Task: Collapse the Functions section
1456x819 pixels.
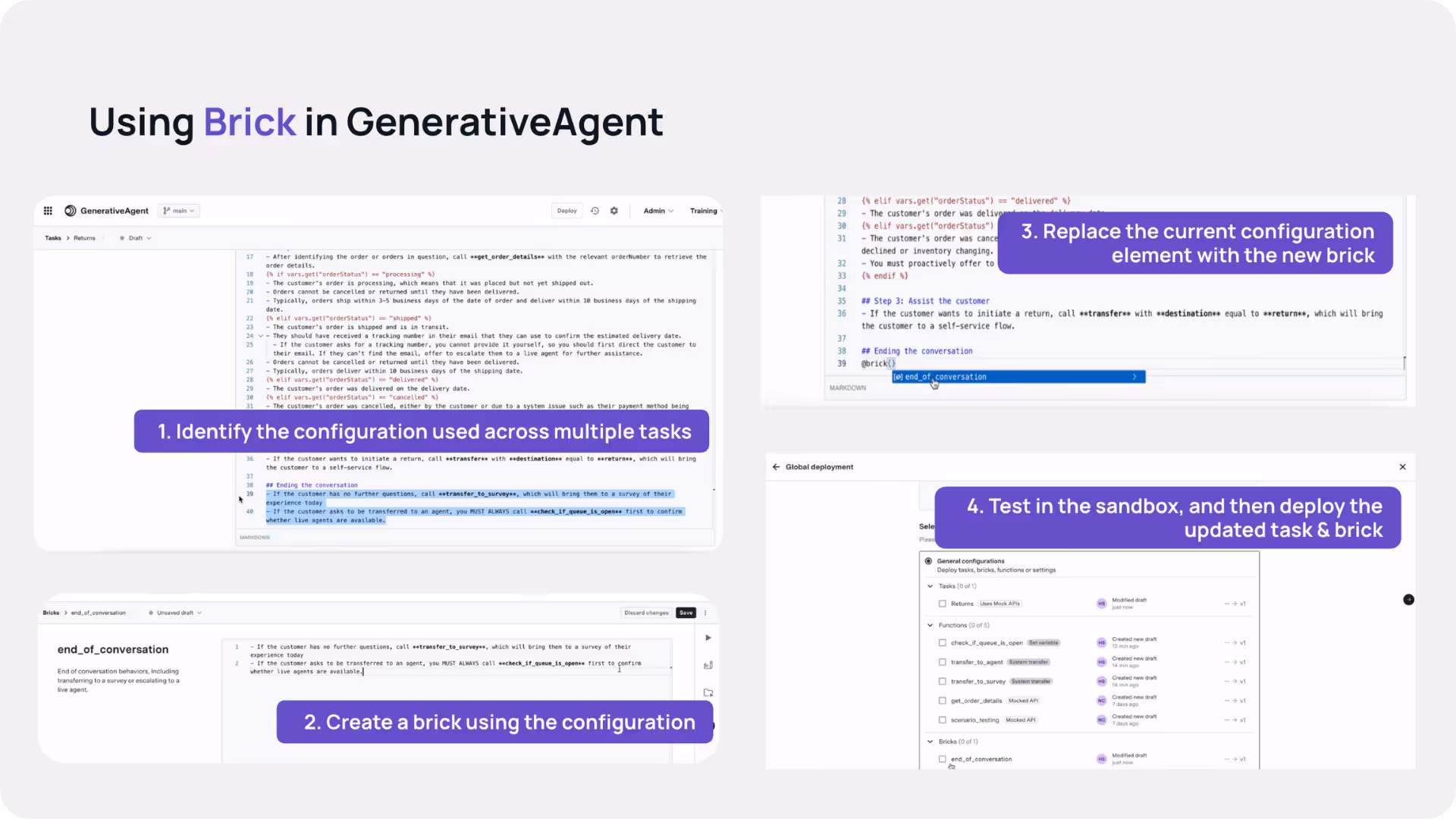Action: [930, 625]
